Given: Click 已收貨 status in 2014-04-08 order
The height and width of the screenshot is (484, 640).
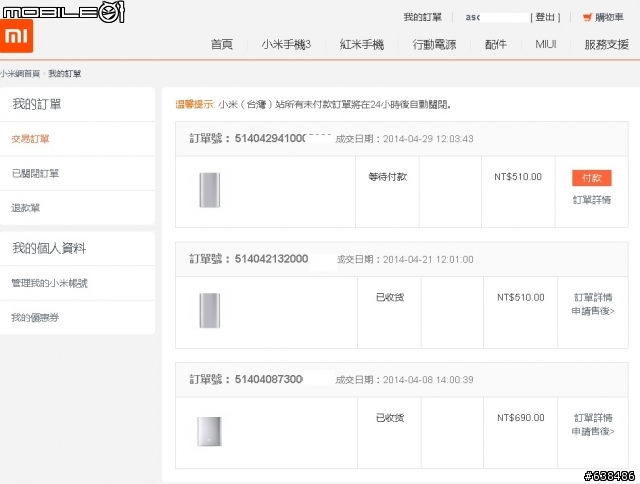Looking at the screenshot, I should tap(390, 417).
